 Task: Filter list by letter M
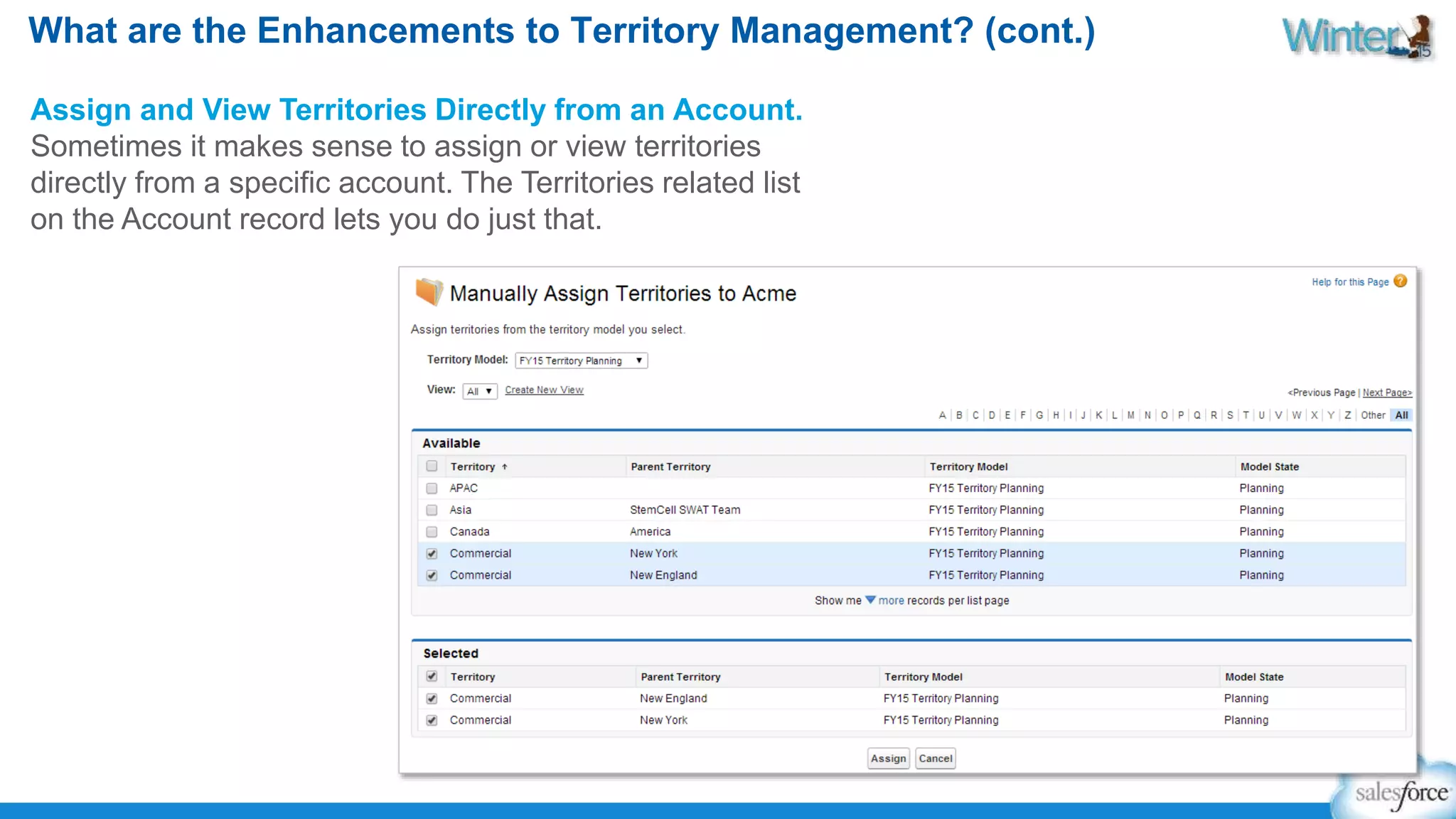[1130, 415]
